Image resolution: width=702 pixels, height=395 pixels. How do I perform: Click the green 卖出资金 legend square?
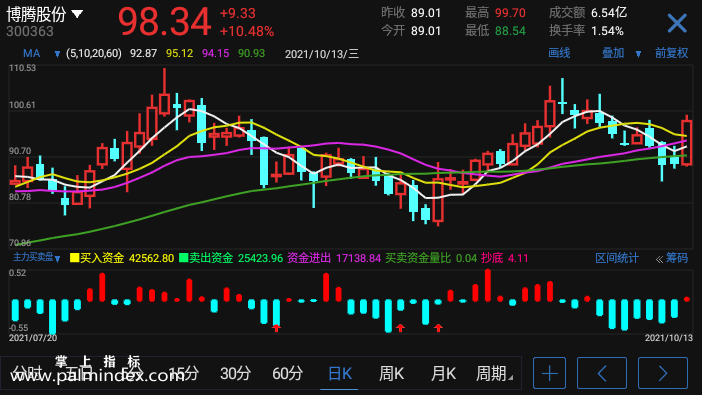pos(183,258)
